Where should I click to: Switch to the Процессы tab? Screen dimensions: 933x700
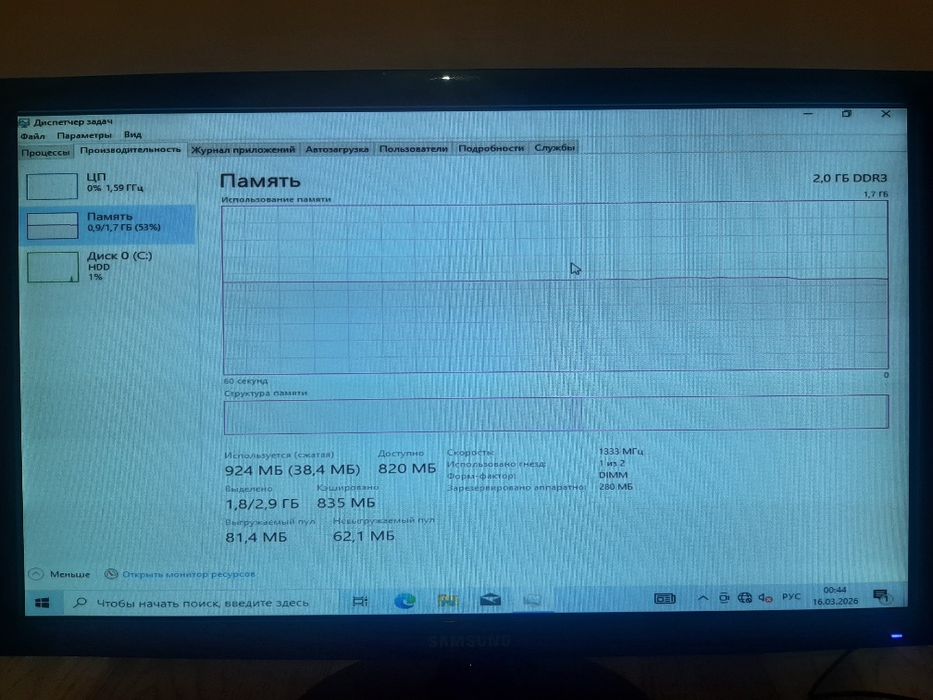tap(45, 152)
